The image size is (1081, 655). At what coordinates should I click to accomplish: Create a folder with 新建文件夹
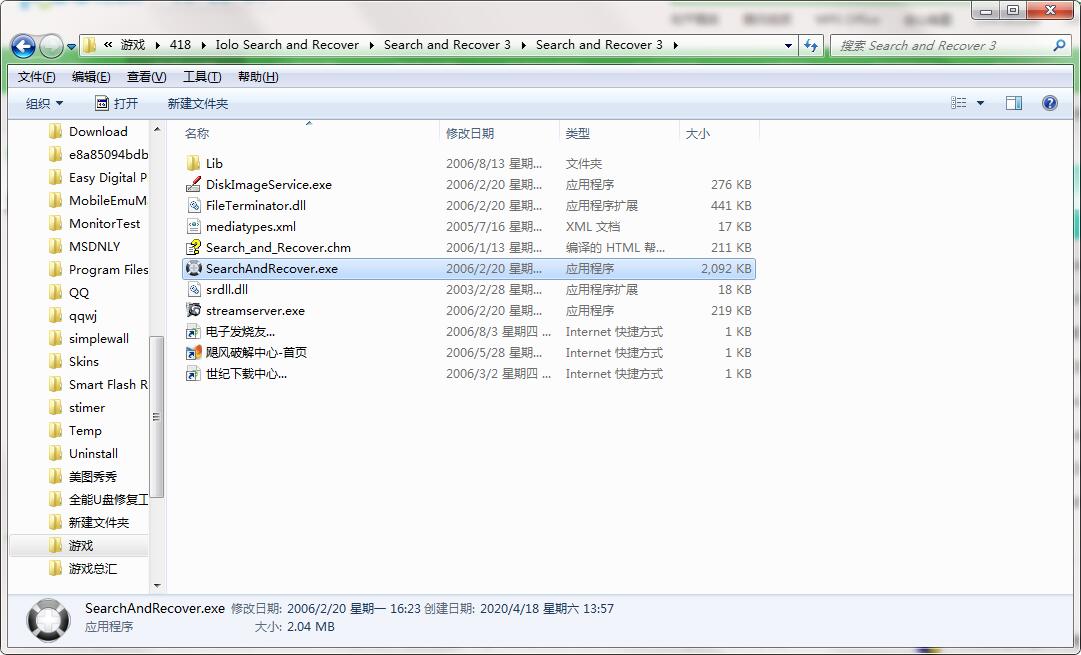click(197, 103)
